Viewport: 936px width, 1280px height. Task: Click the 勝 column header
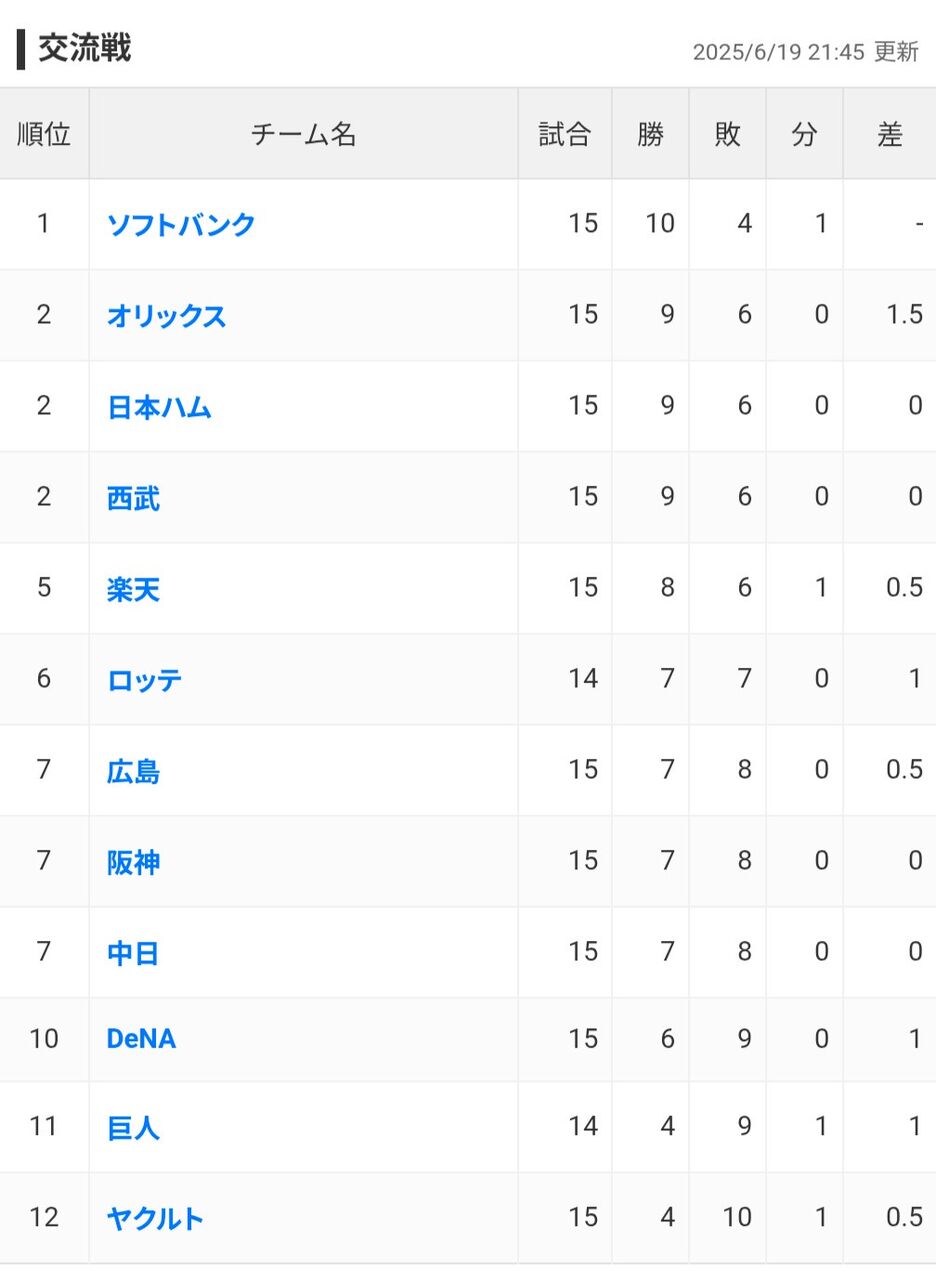650,134
